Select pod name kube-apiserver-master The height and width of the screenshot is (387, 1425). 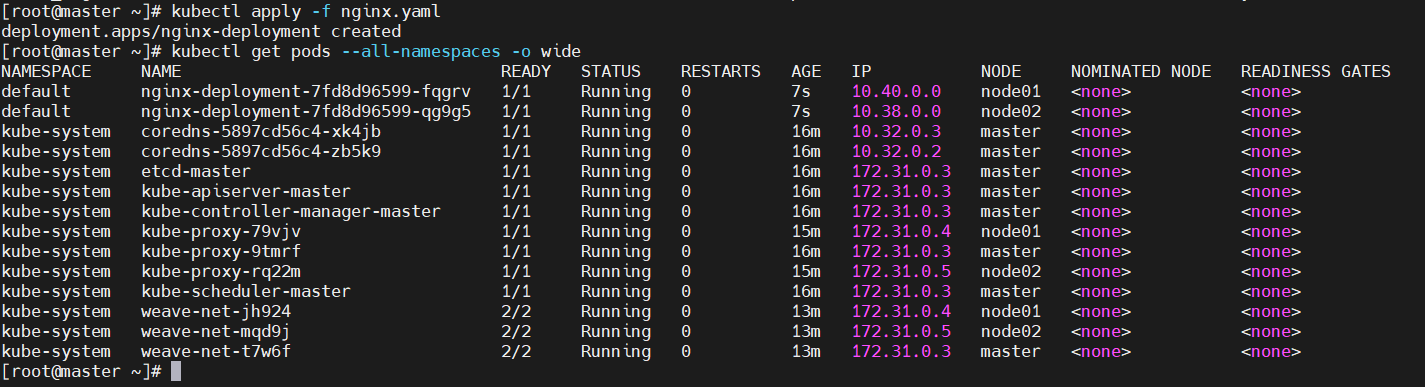[246, 191]
